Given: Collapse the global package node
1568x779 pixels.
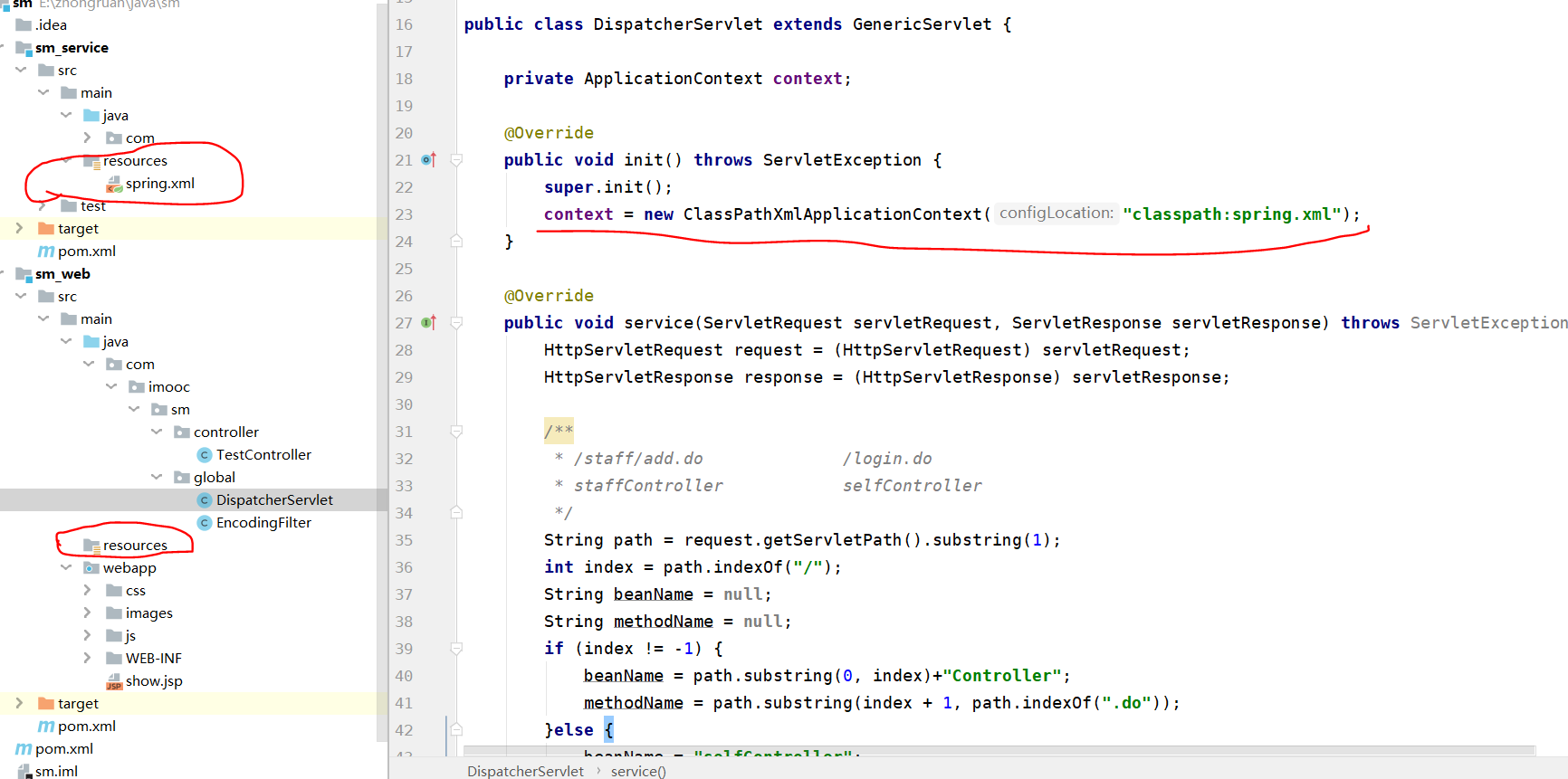Looking at the screenshot, I should point(157,477).
